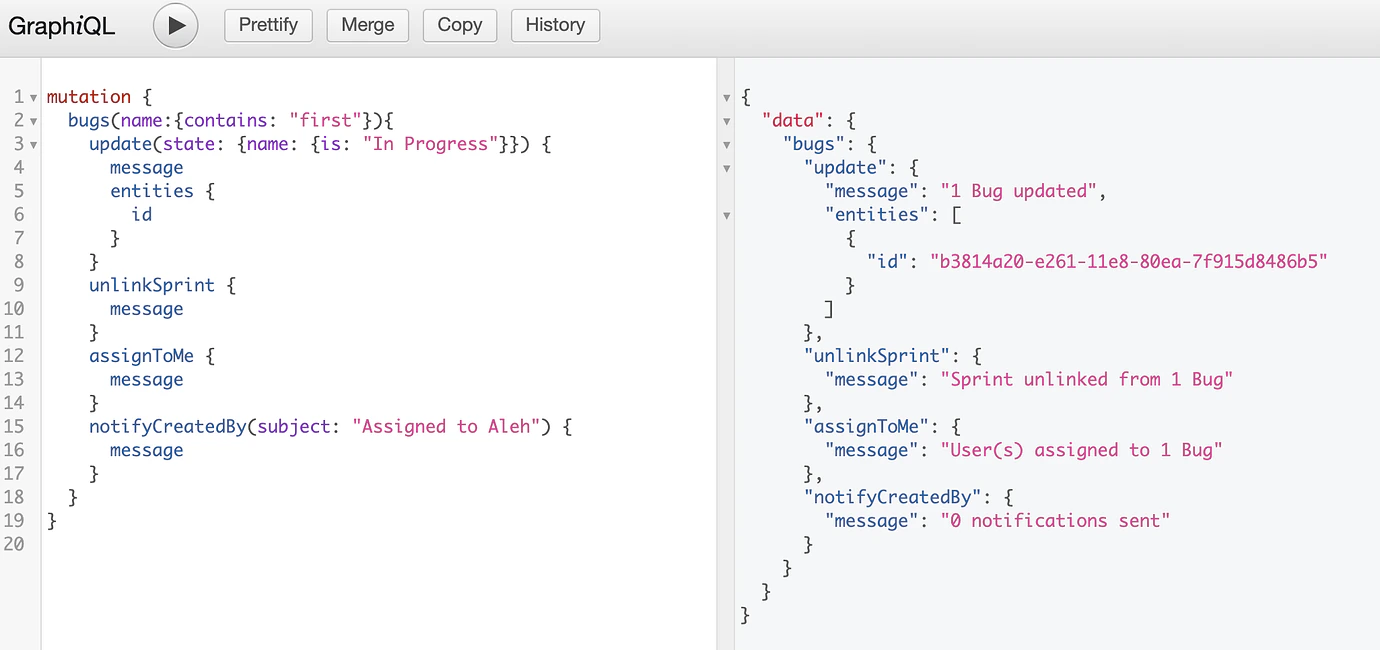Place cursor on empty line 20 of editor
This screenshot has width=1380, height=650.
tap(380, 544)
